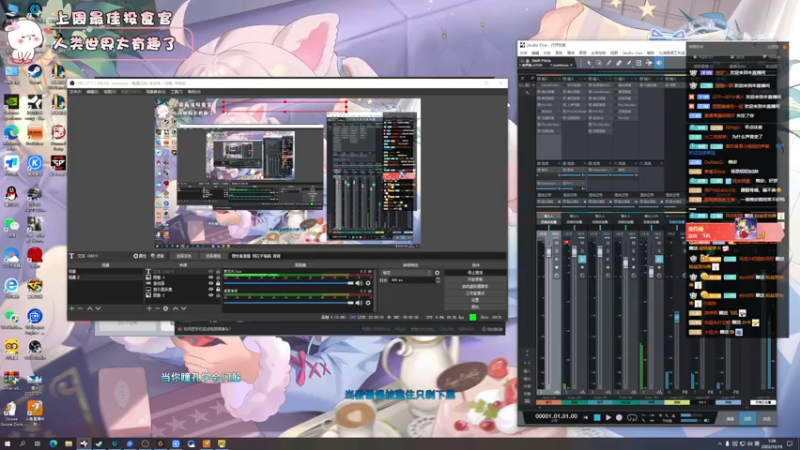Viewport: 800px width, 450px height.
Task: Click 工作室模式 studio mode button in OBS
Action: [475, 293]
